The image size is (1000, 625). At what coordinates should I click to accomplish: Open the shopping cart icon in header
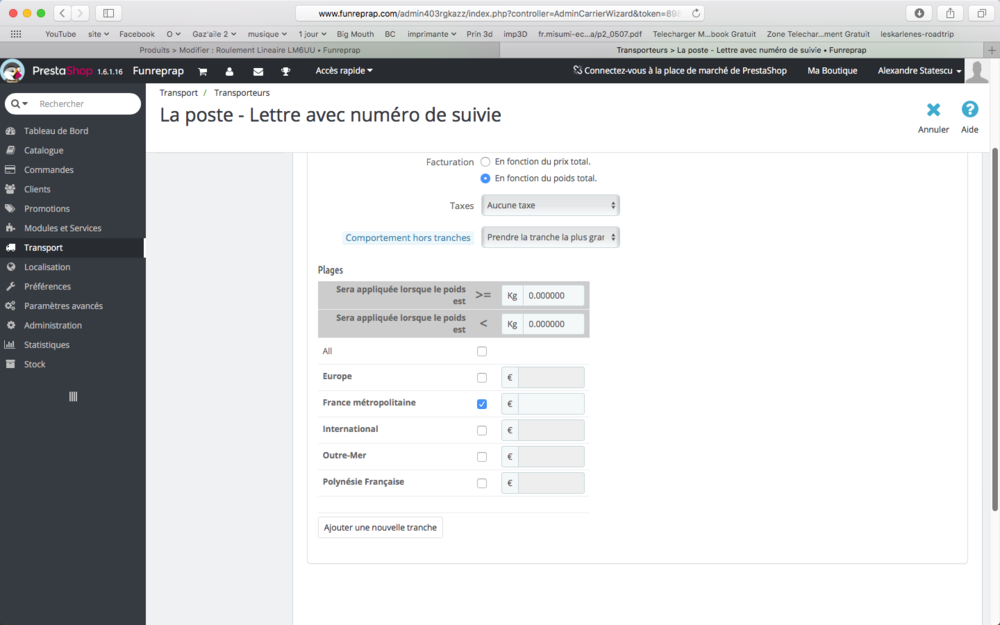click(x=202, y=71)
